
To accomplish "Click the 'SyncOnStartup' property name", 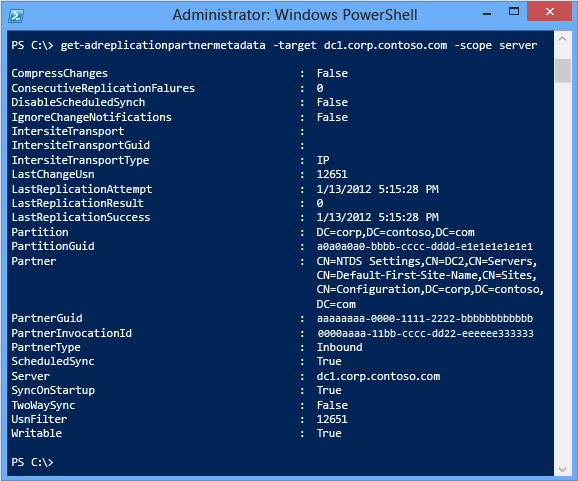I will 53,390.
